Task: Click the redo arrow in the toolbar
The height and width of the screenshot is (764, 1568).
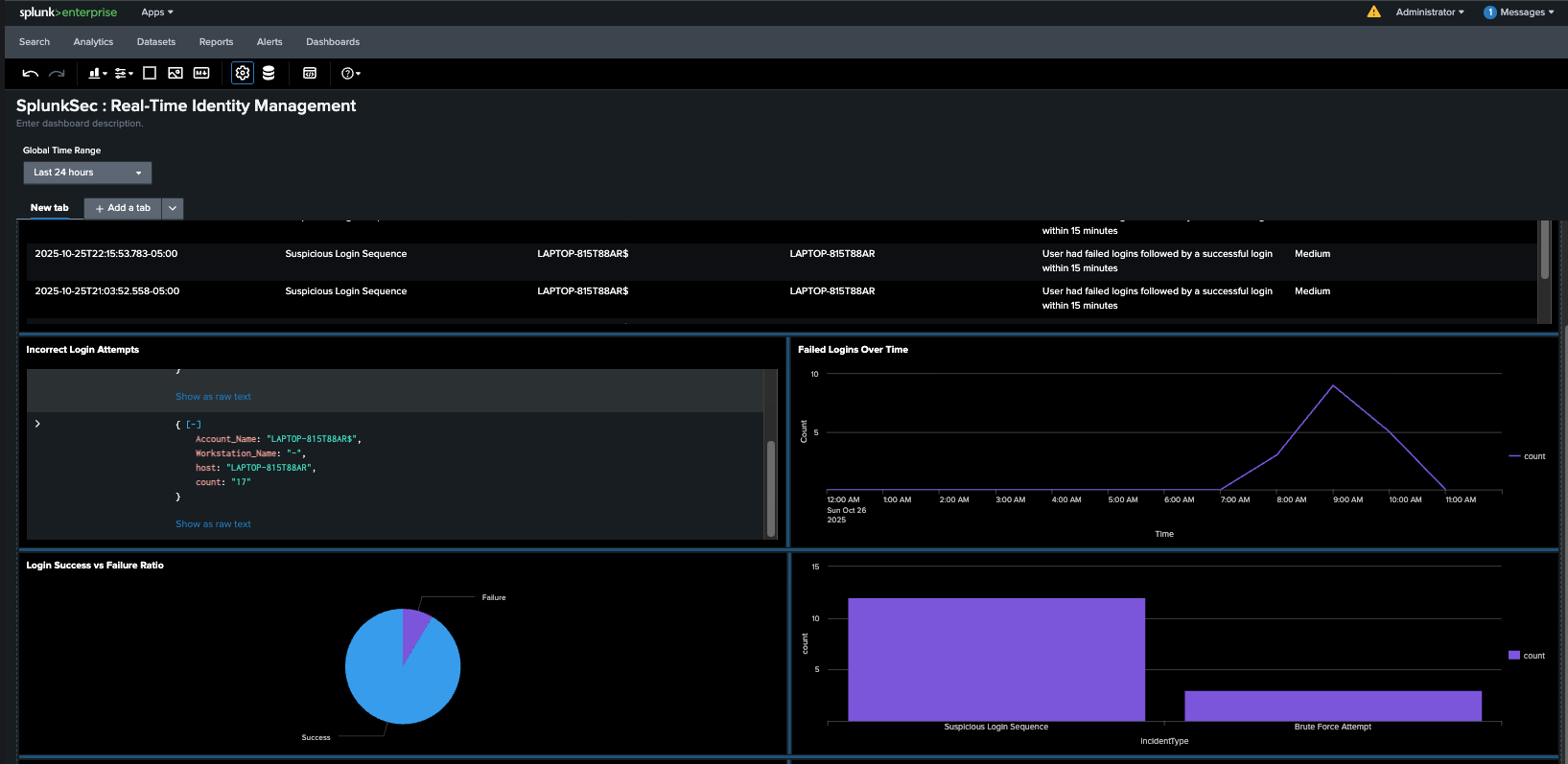Action: [57, 73]
